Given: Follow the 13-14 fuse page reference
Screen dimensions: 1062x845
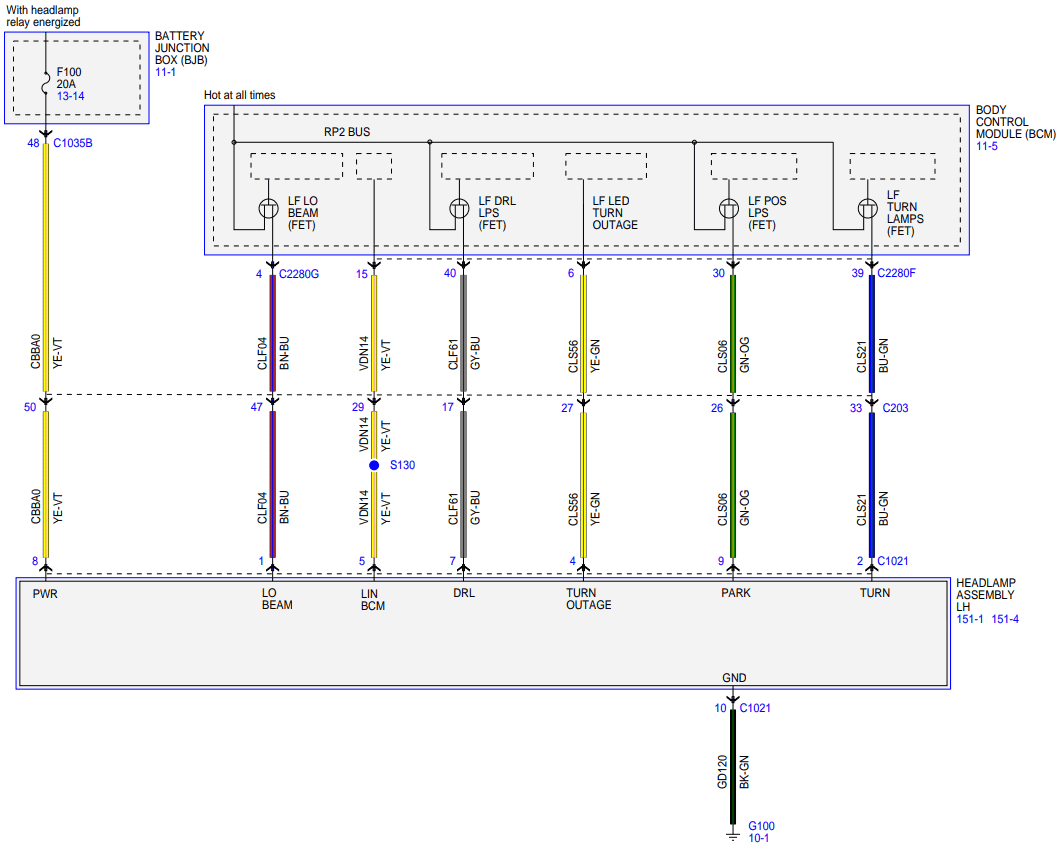Looking at the screenshot, I should pos(70,96).
